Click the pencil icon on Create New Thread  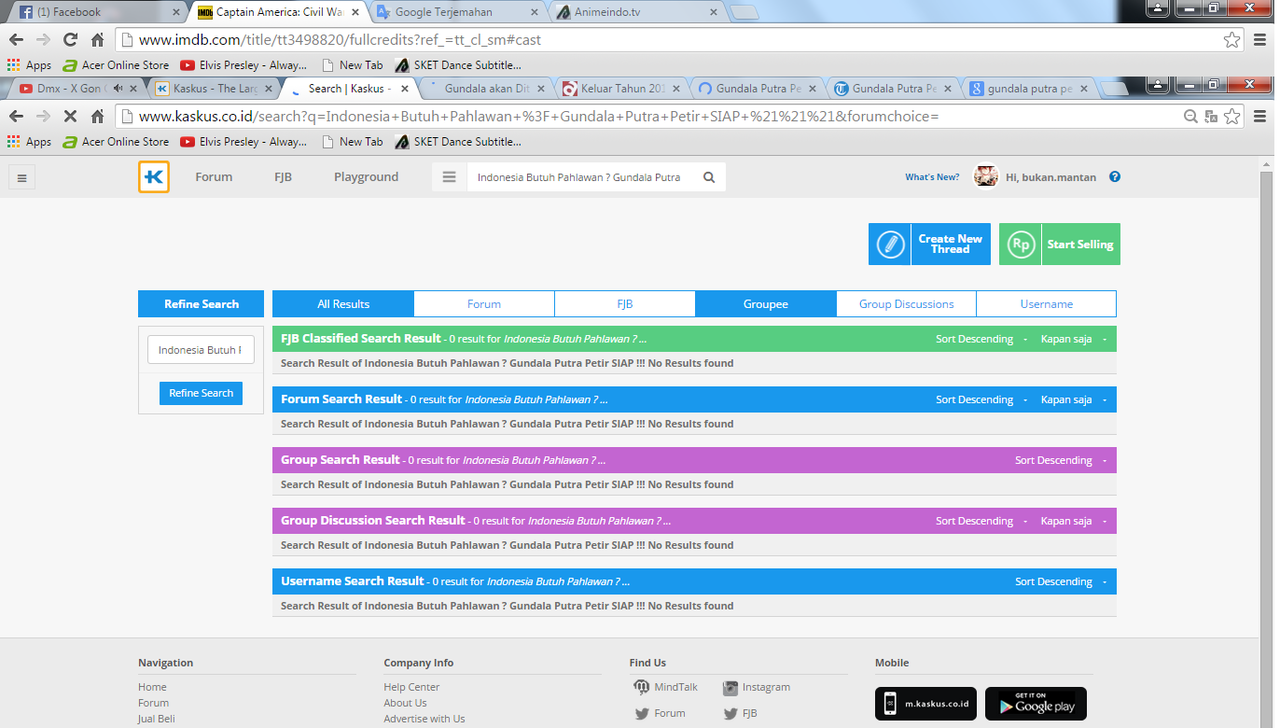[x=890, y=244]
